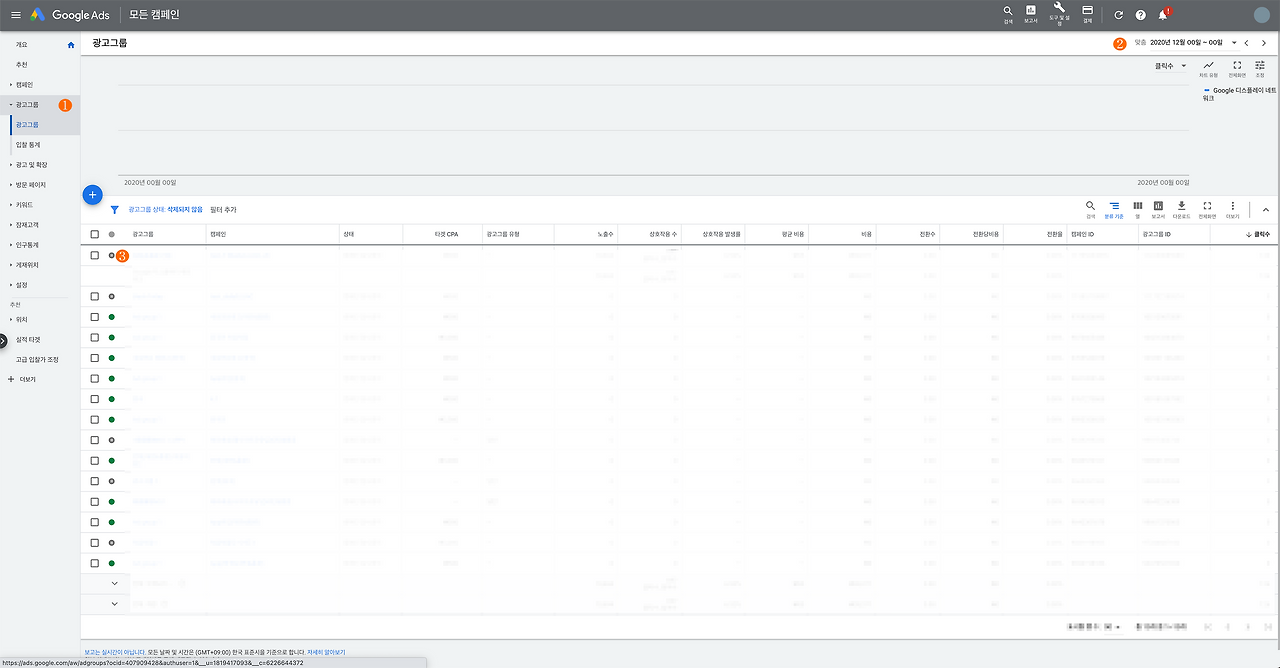This screenshot has height=668, width=1280.
Task: Click the 더보기 plus sidebar link
Action: coord(22,380)
